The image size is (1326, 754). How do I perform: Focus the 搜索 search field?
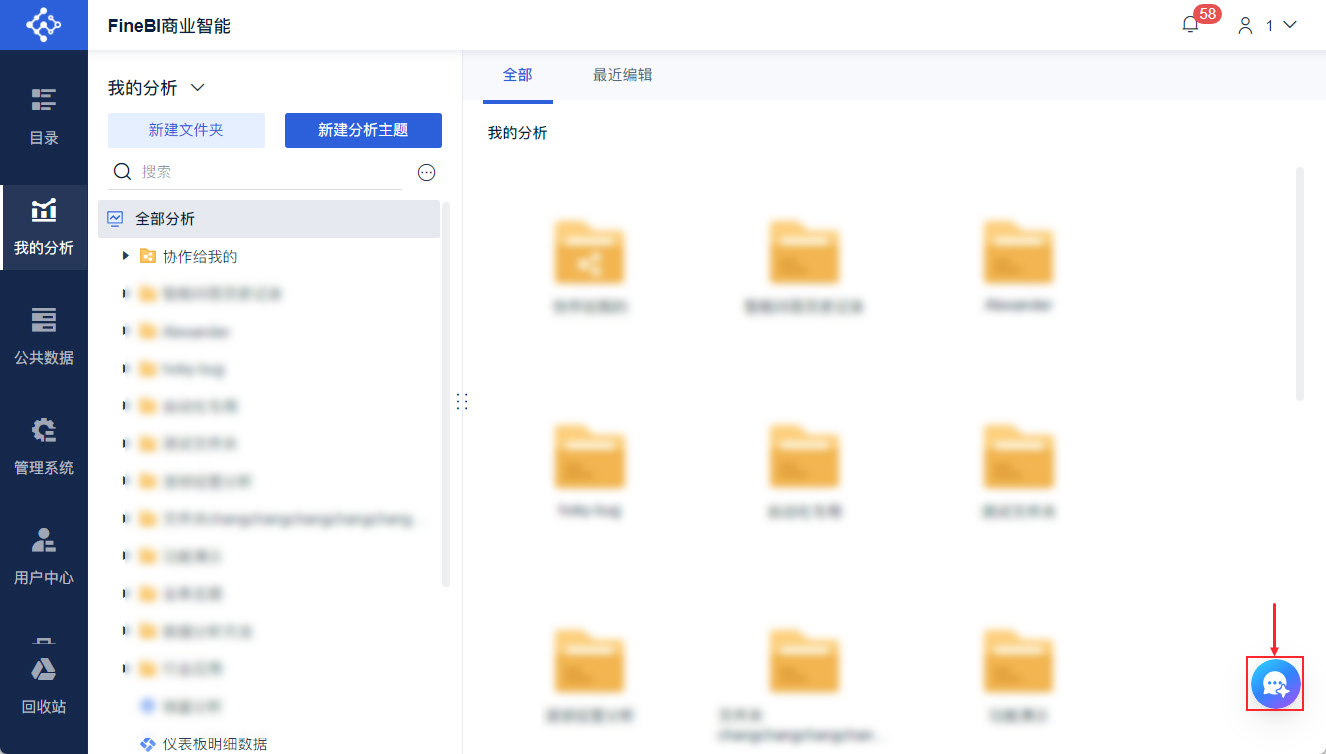tap(255, 172)
